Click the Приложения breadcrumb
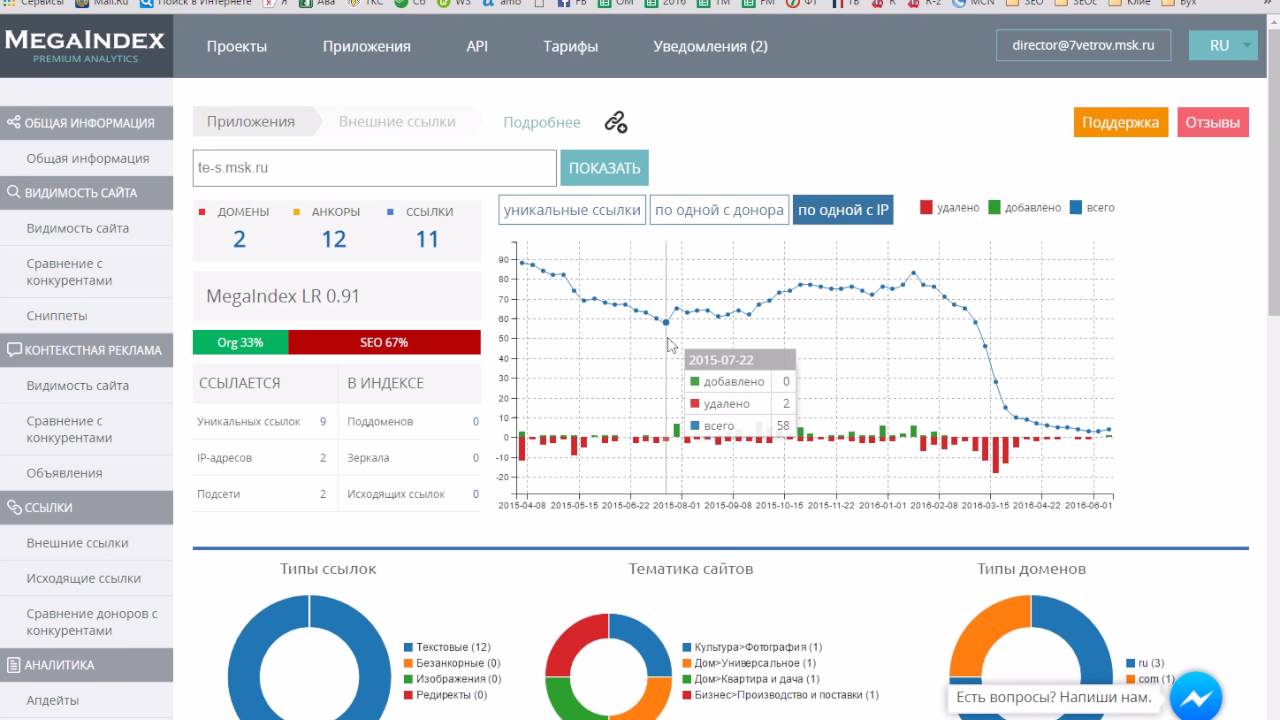1280x720 pixels. click(x=251, y=122)
